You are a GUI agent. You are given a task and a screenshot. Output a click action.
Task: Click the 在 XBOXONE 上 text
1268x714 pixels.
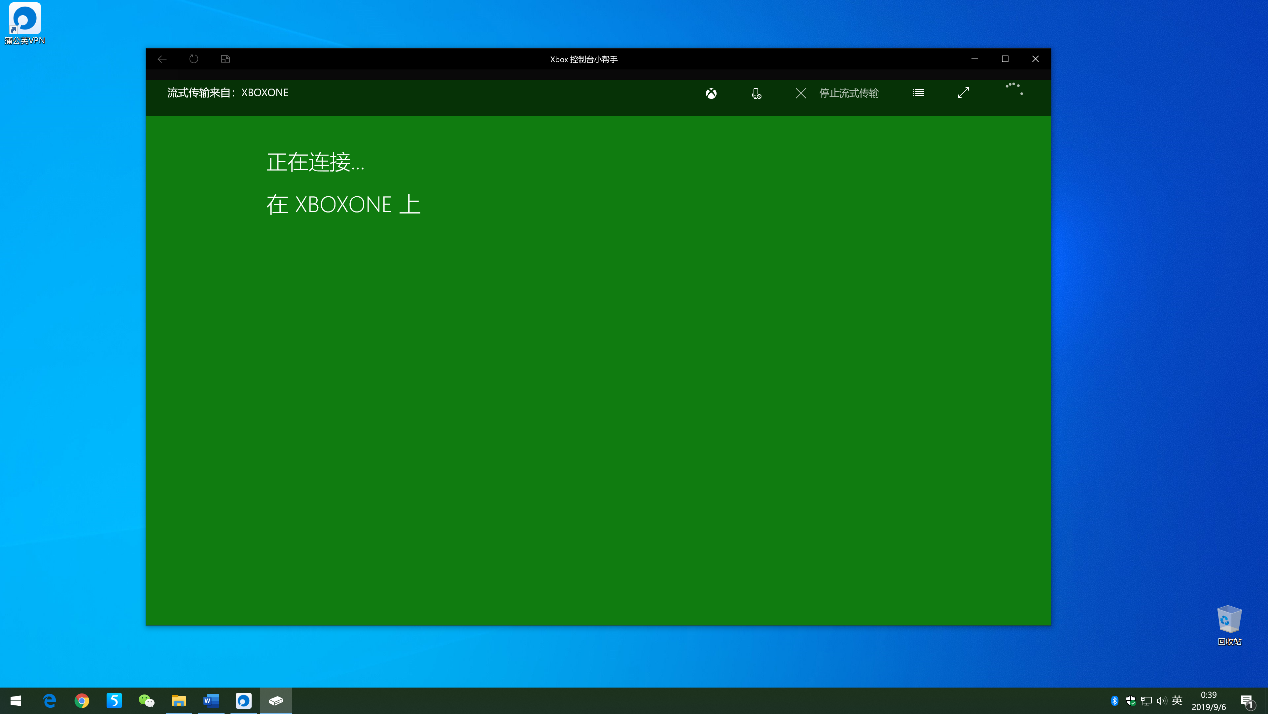[344, 204]
